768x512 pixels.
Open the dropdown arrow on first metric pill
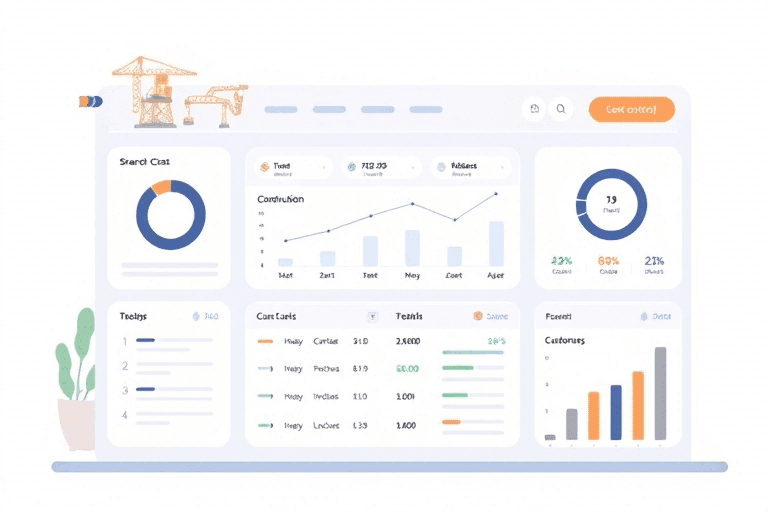323,168
